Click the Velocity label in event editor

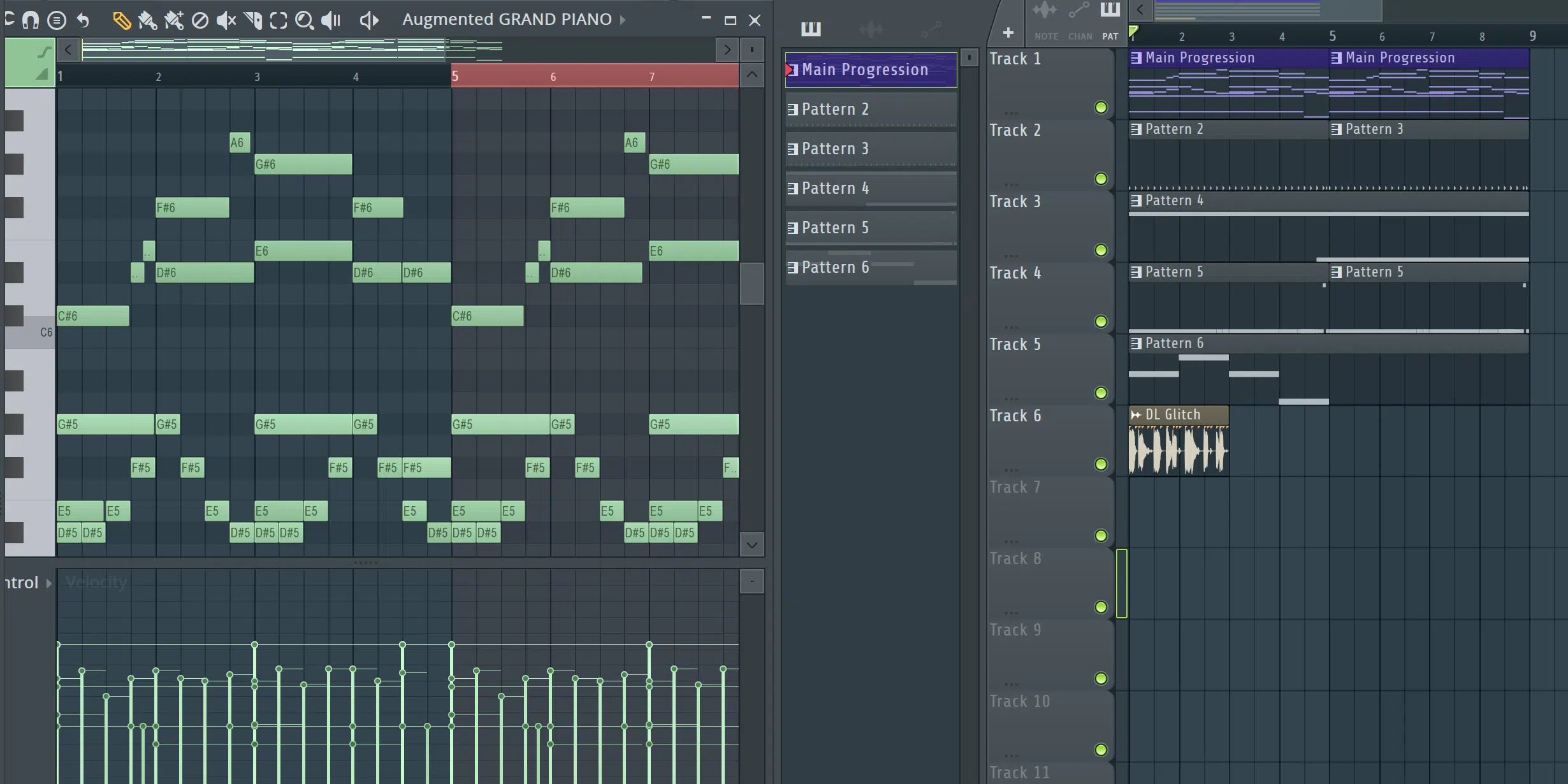(x=96, y=582)
